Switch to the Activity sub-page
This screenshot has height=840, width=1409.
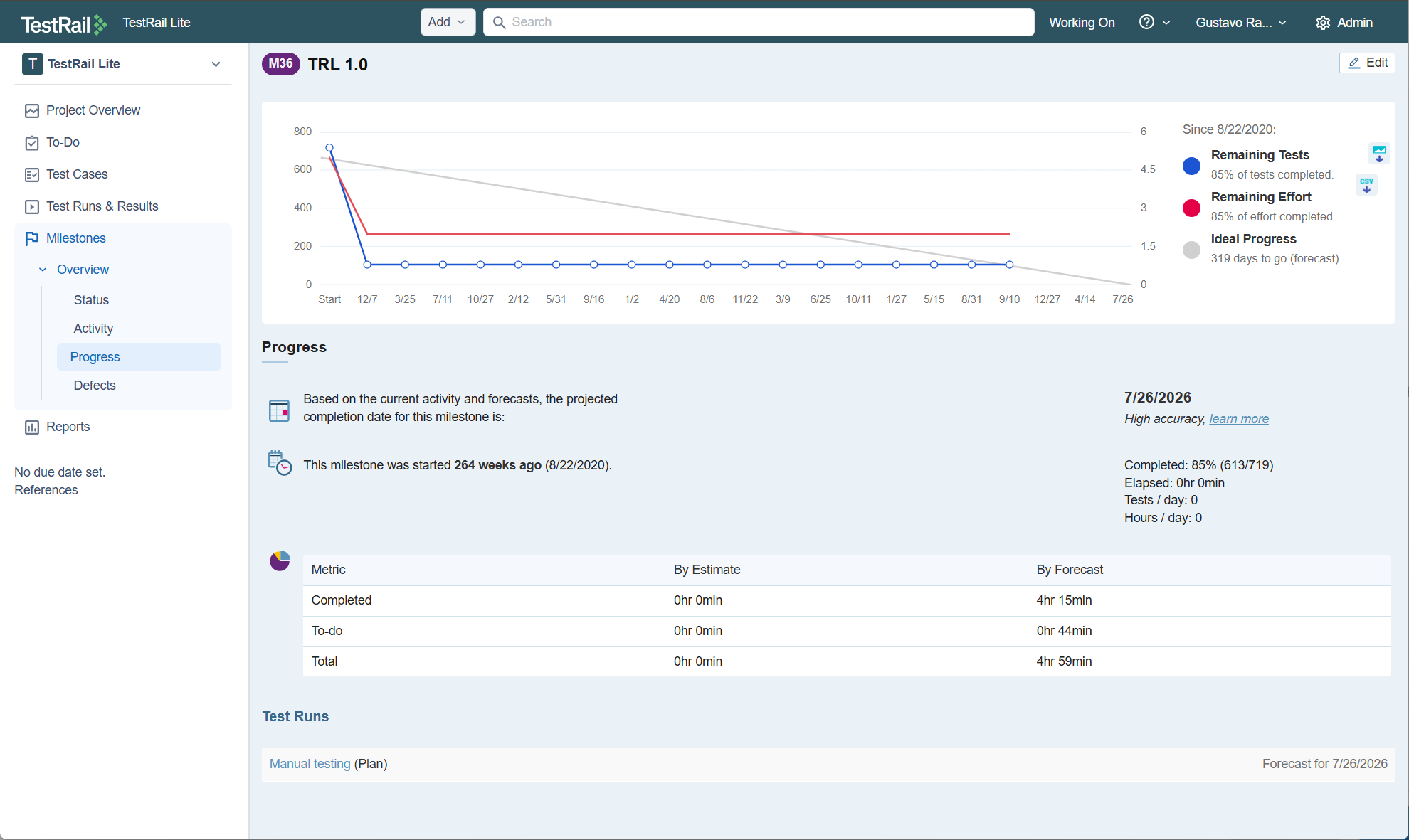click(x=93, y=329)
